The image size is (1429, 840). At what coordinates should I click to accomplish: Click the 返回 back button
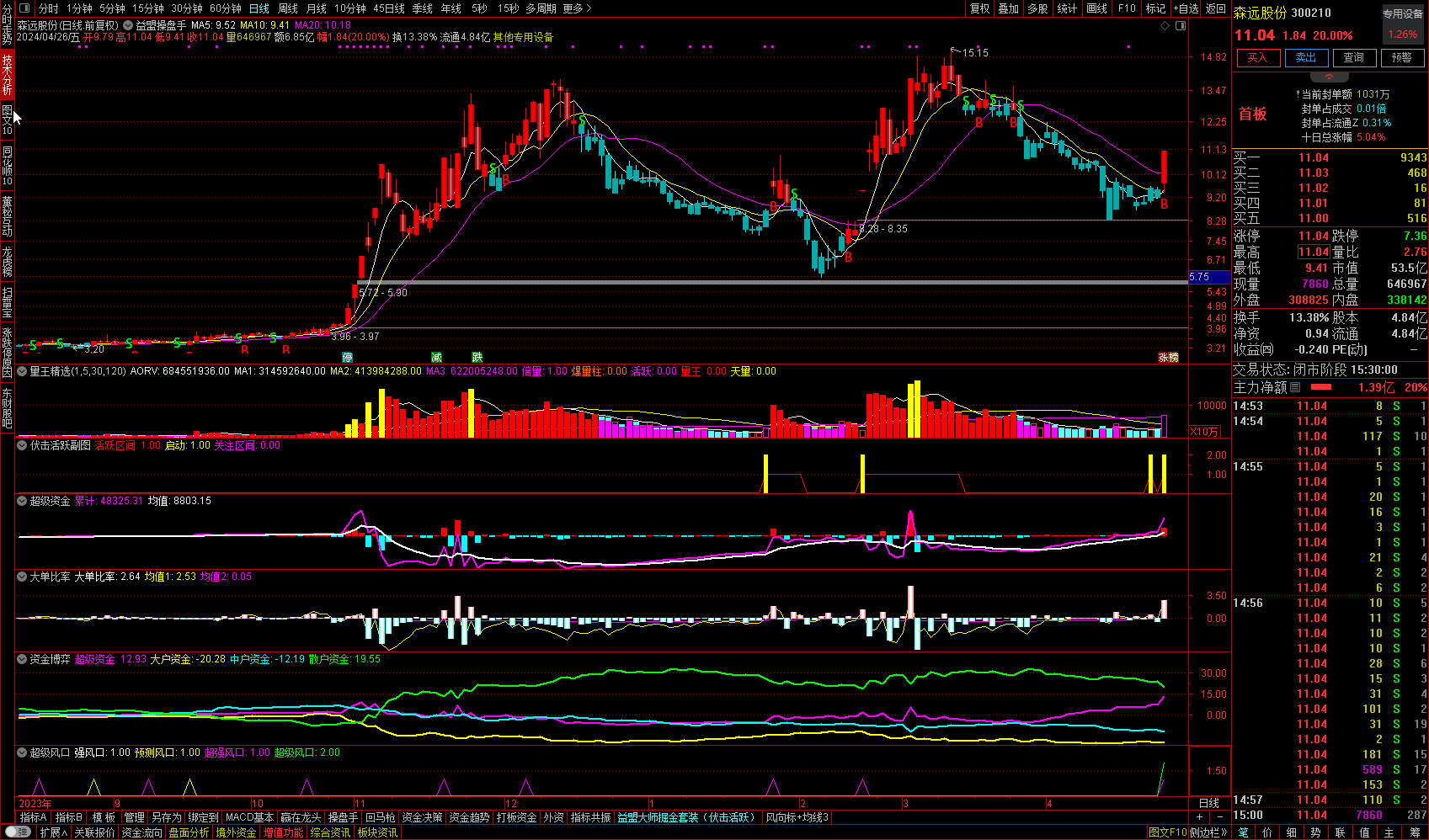pyautogui.click(x=1216, y=8)
